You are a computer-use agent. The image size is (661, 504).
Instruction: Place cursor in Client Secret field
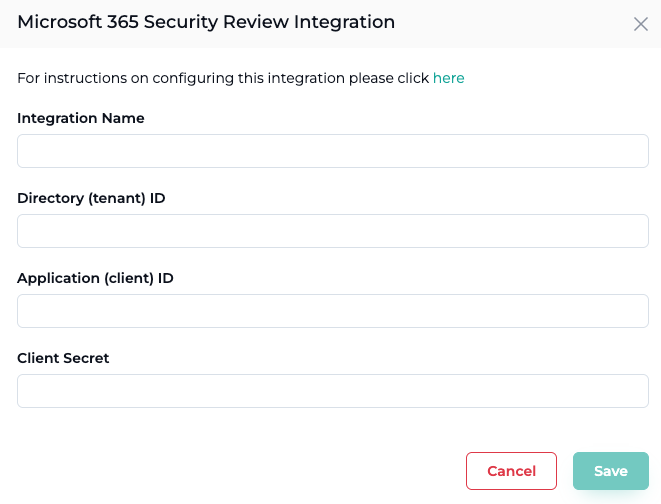point(332,391)
